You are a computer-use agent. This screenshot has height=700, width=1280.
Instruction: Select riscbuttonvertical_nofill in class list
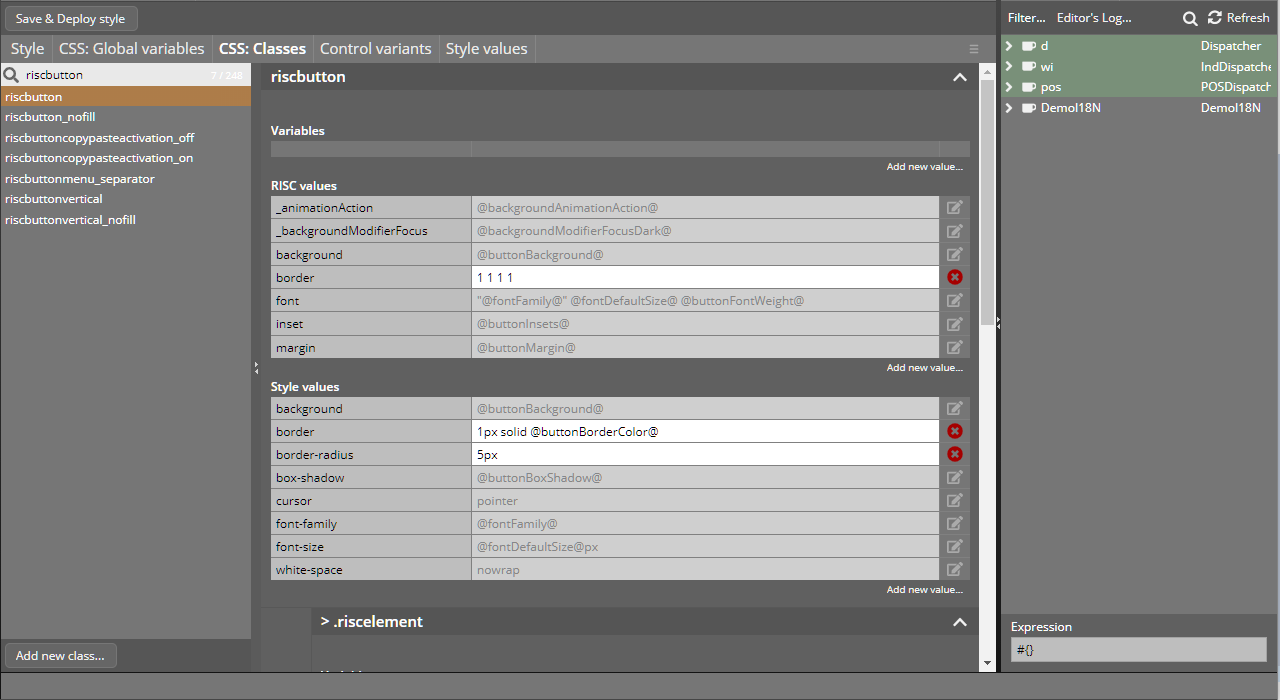point(70,220)
